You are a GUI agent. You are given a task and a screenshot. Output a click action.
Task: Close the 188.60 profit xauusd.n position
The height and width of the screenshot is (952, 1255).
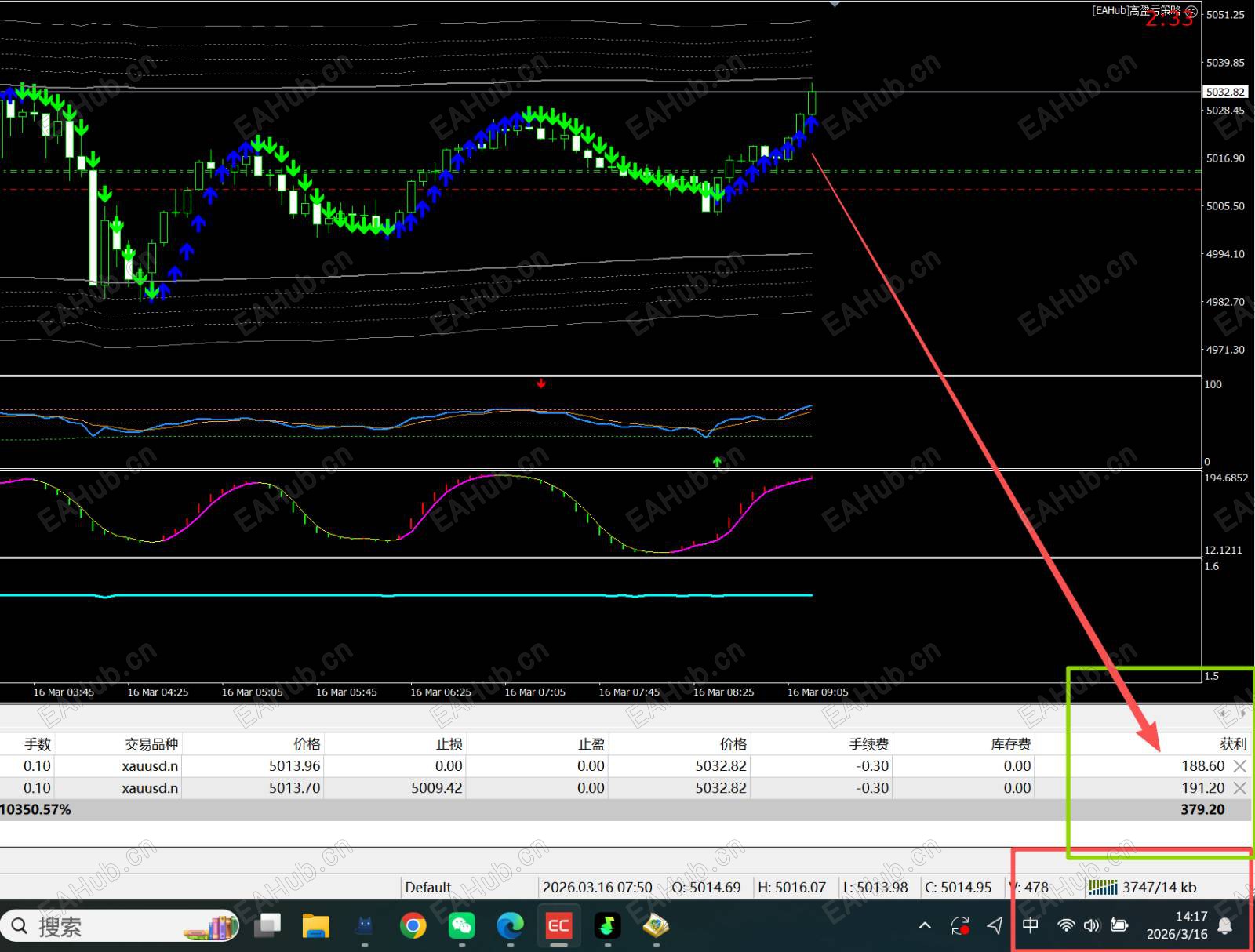tap(1239, 766)
